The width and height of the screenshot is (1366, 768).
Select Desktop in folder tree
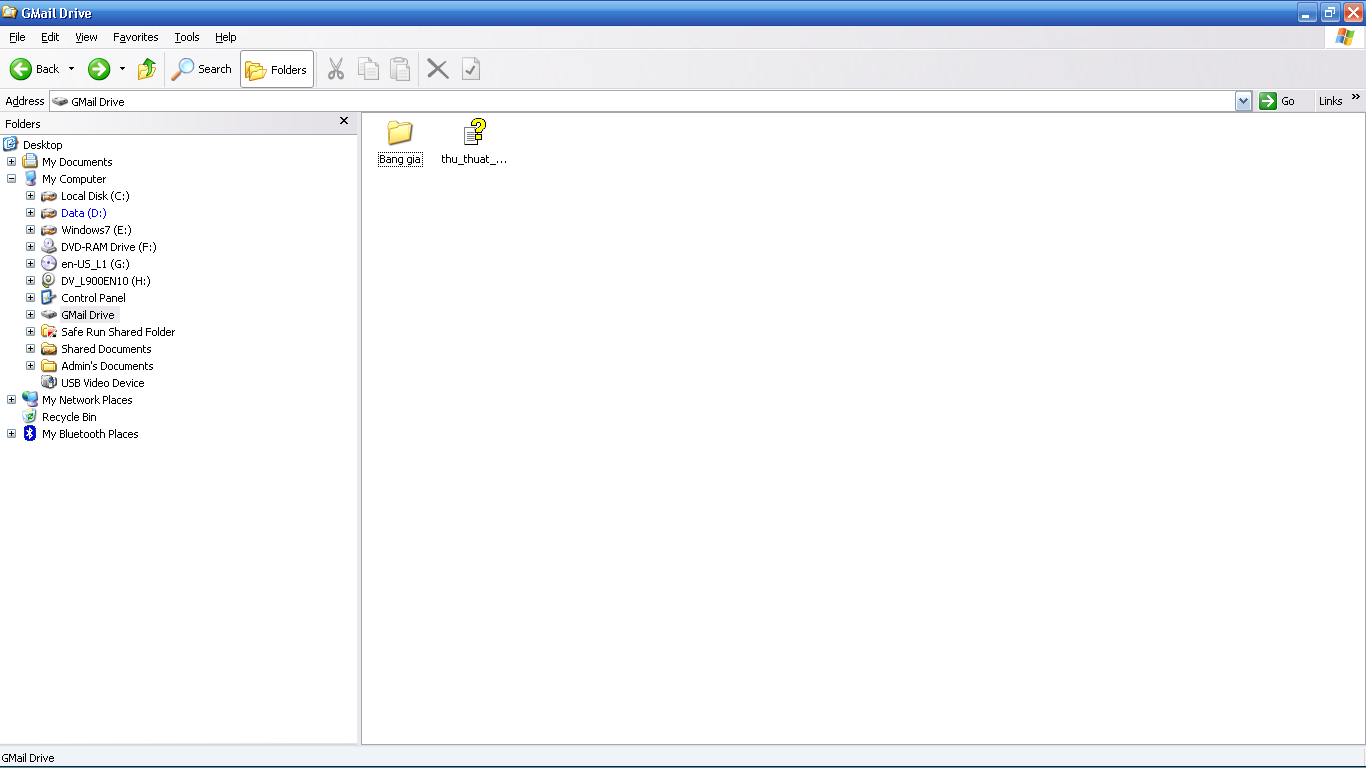(x=42, y=145)
